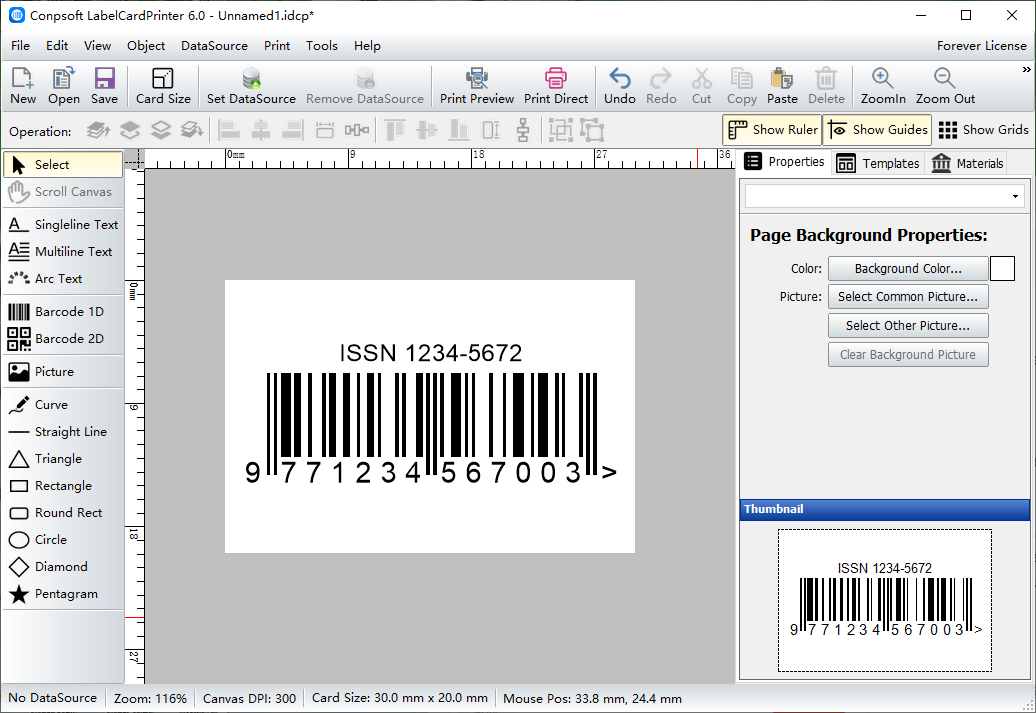This screenshot has height=713, width=1036.
Task: Open the View menu
Action: click(x=97, y=46)
